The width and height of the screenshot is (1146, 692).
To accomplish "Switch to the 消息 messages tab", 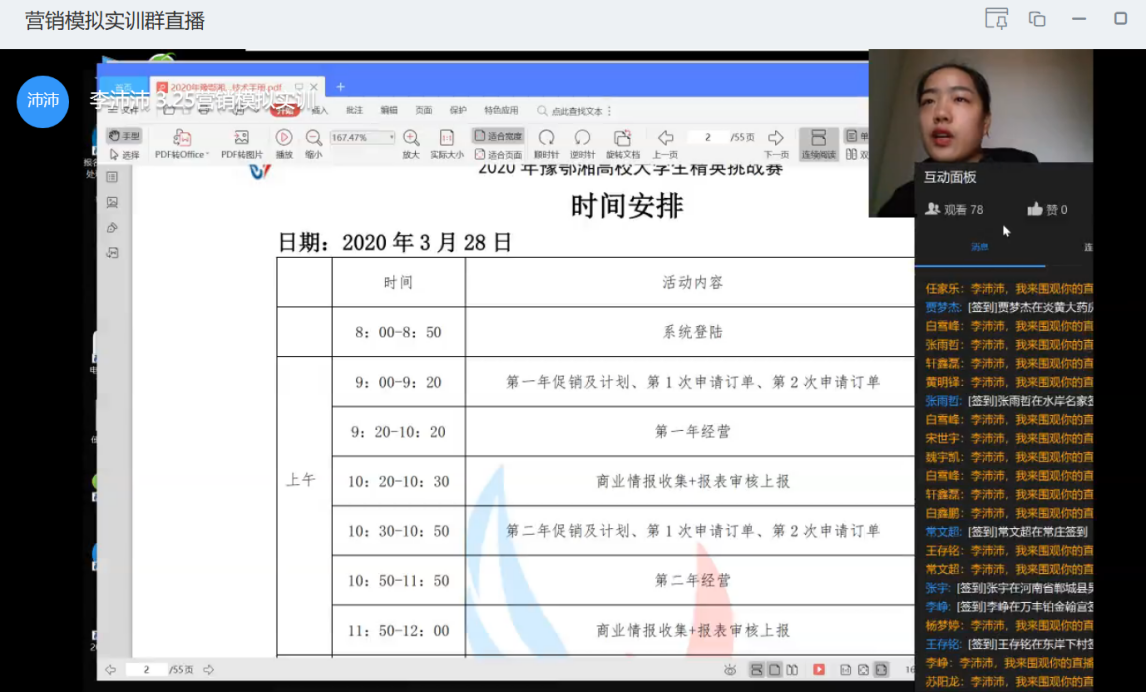I will click(979, 247).
